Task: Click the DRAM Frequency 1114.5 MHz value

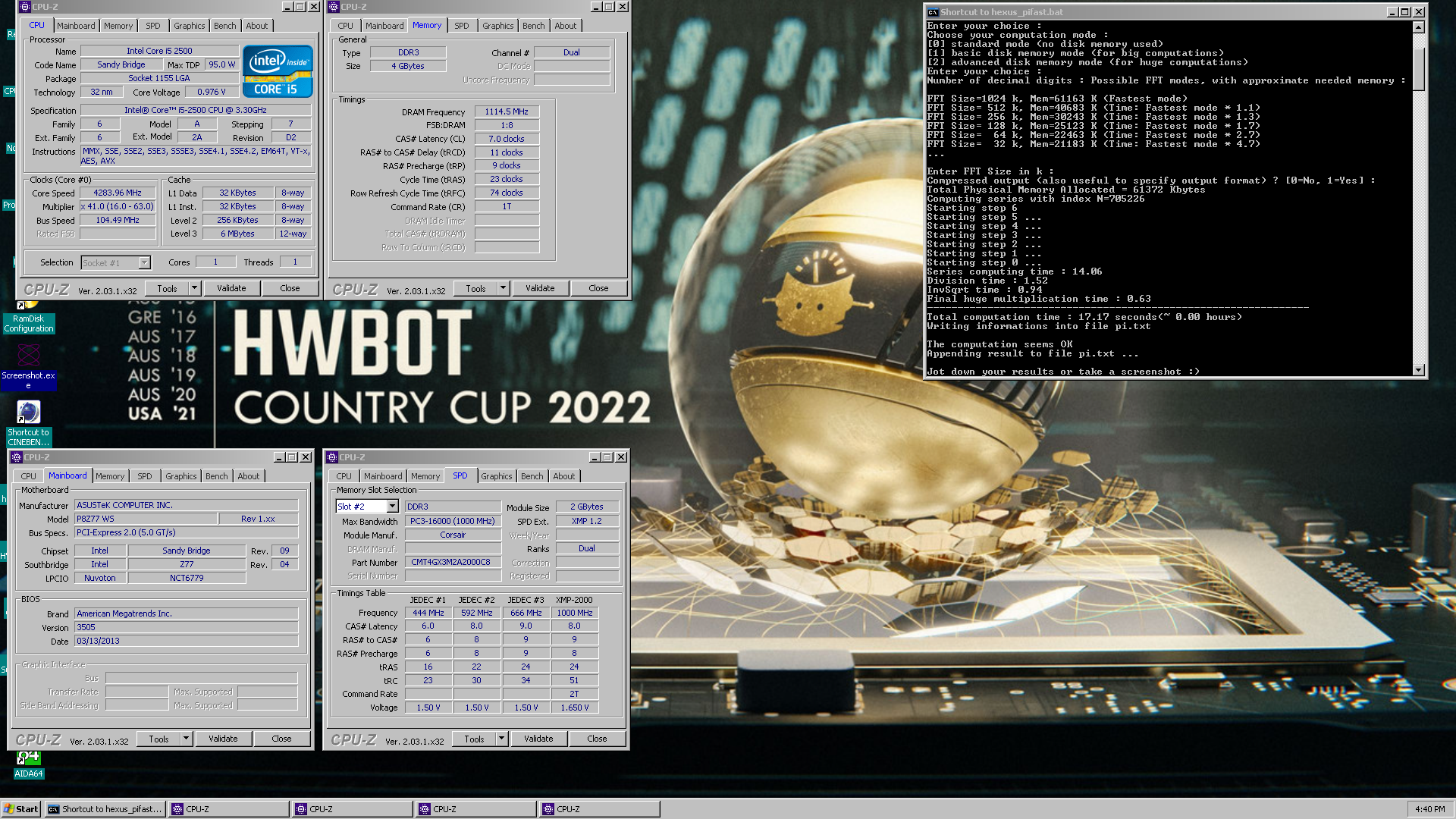Action: [507, 111]
